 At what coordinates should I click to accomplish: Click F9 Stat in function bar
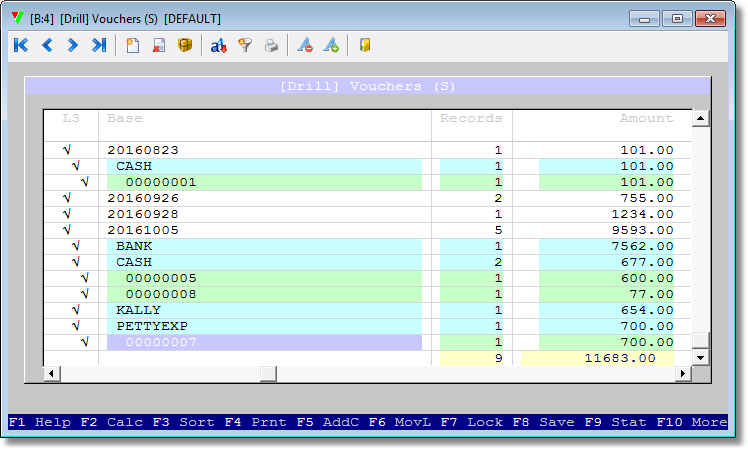[616, 422]
